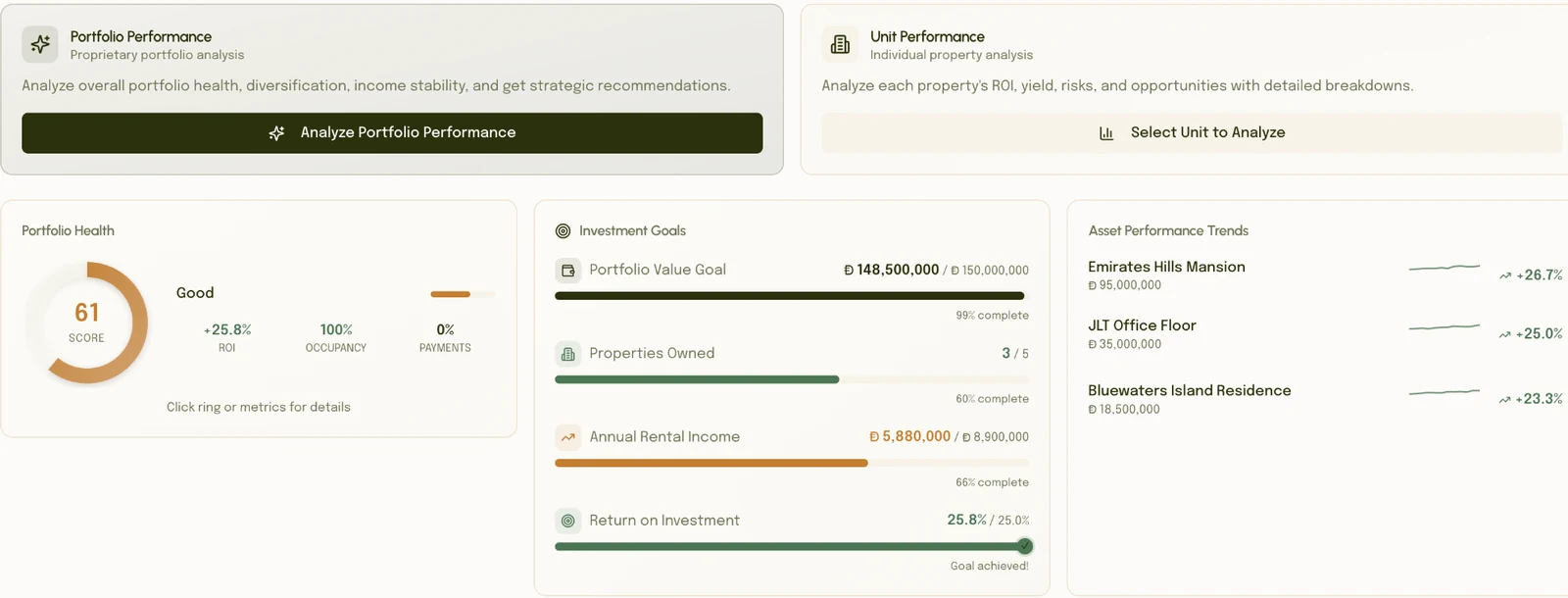Click the Select Unit to Analyze button

[1192, 132]
